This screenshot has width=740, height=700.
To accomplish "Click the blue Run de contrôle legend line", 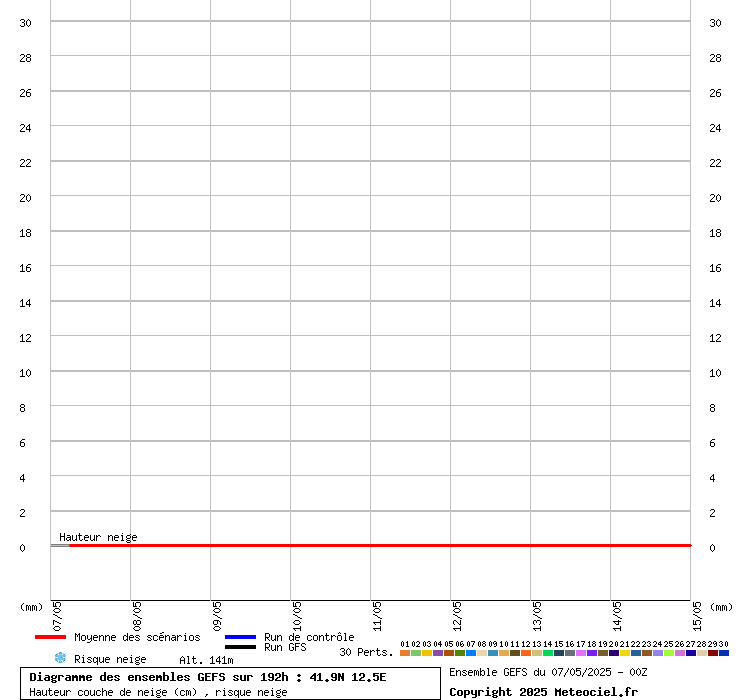I will click(x=240, y=637).
